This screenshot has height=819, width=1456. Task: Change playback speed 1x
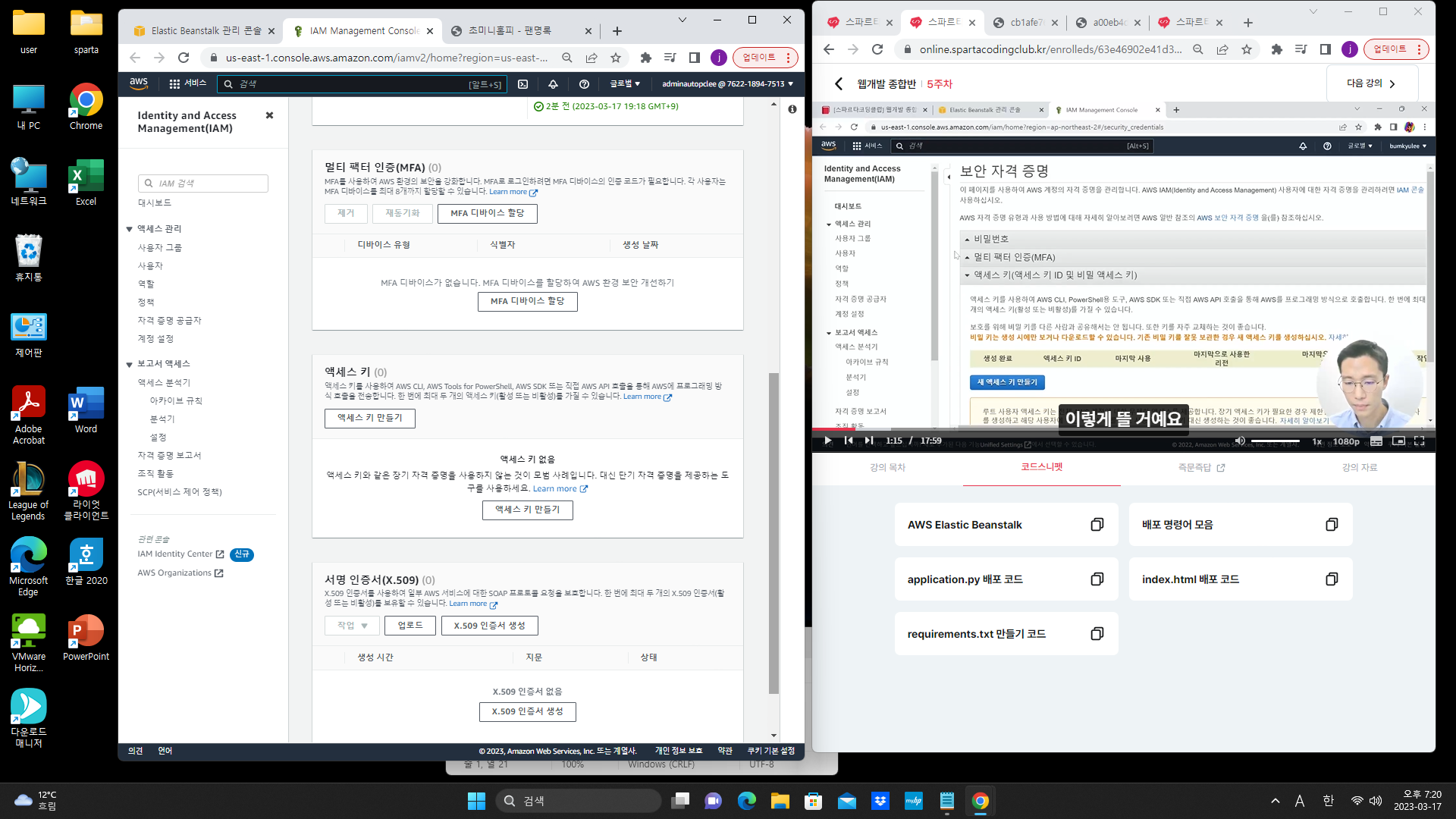tap(1317, 441)
